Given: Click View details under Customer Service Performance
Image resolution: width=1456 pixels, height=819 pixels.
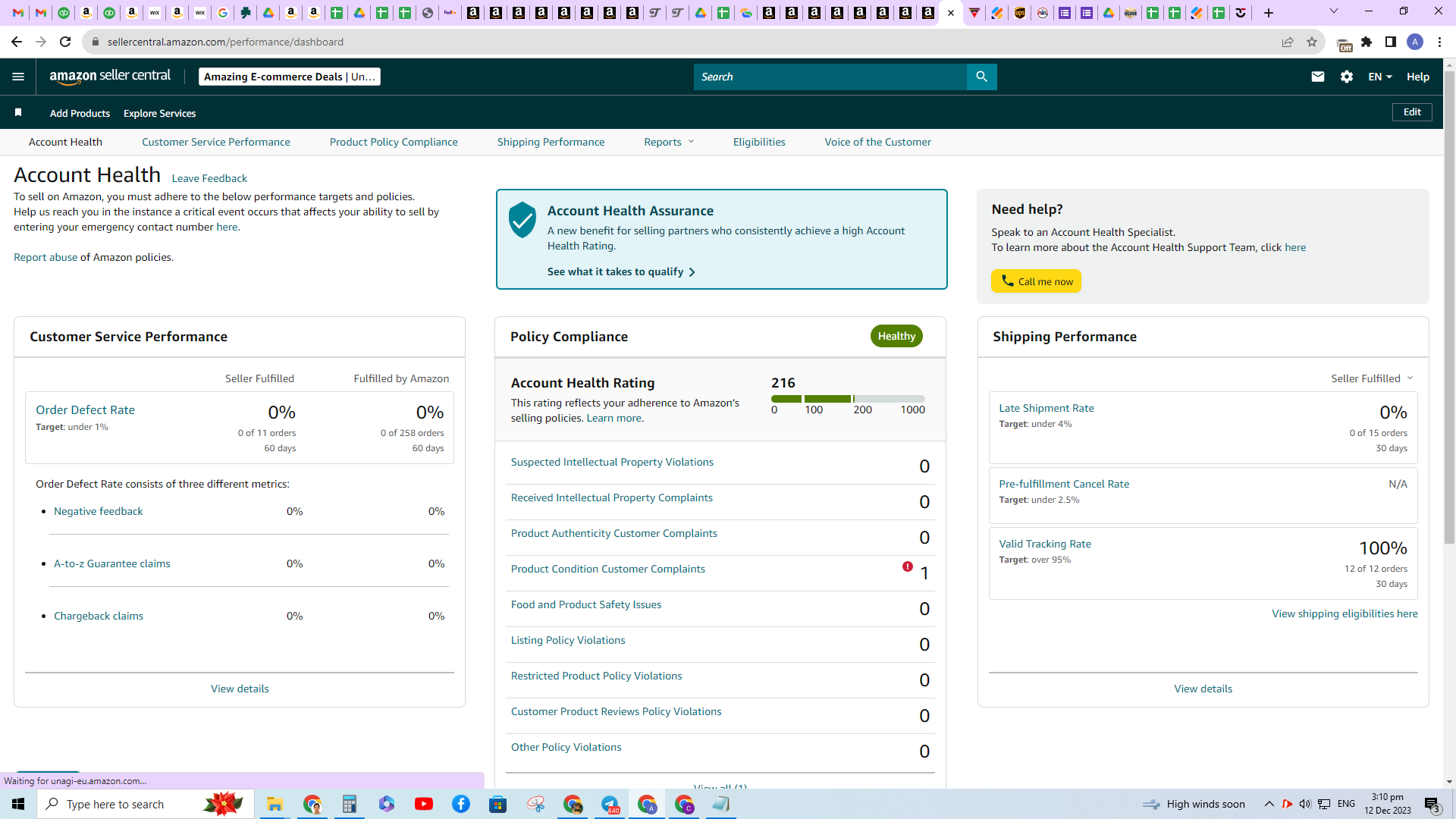Looking at the screenshot, I should point(240,689).
